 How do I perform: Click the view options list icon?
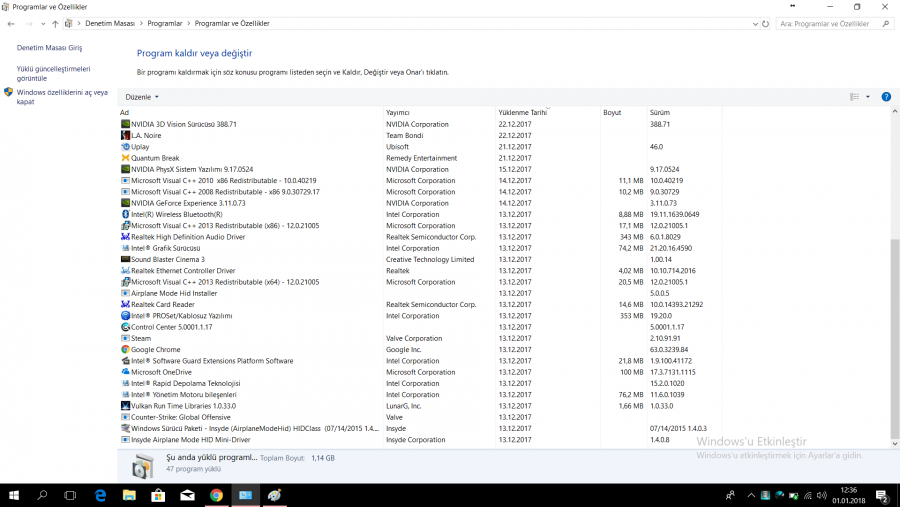[x=855, y=97]
